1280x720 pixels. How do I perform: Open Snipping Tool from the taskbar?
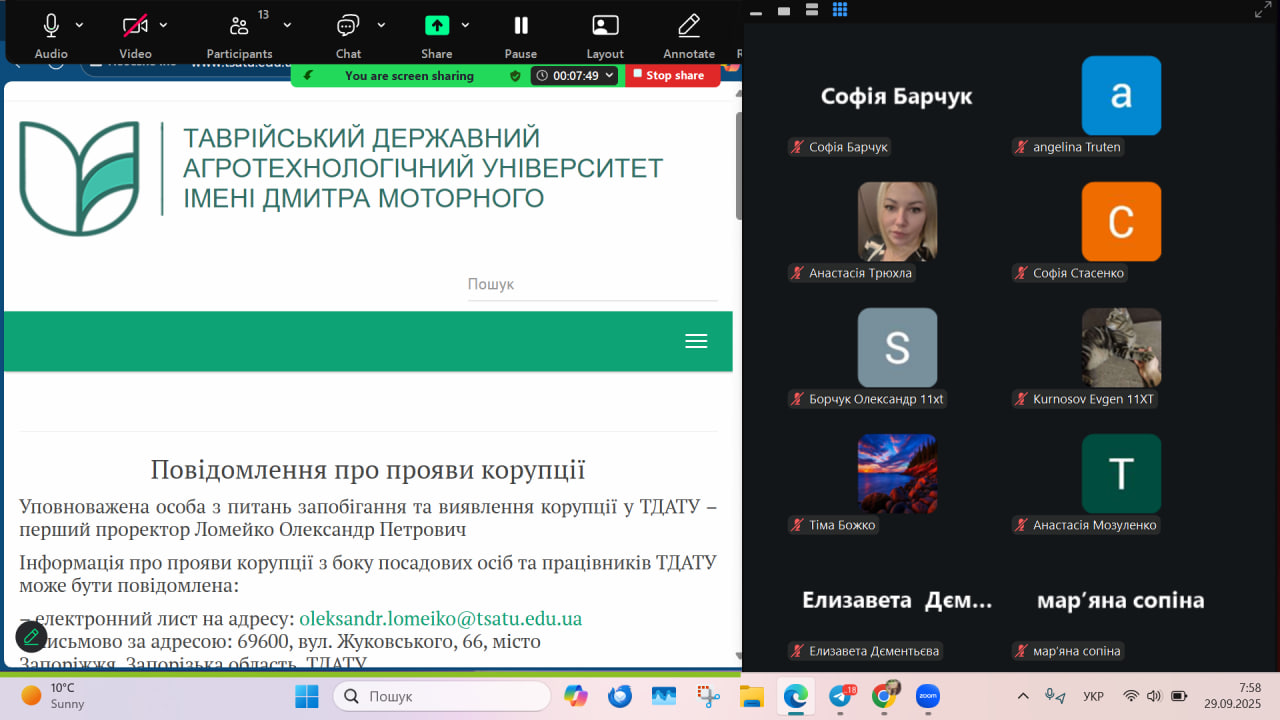pos(708,696)
